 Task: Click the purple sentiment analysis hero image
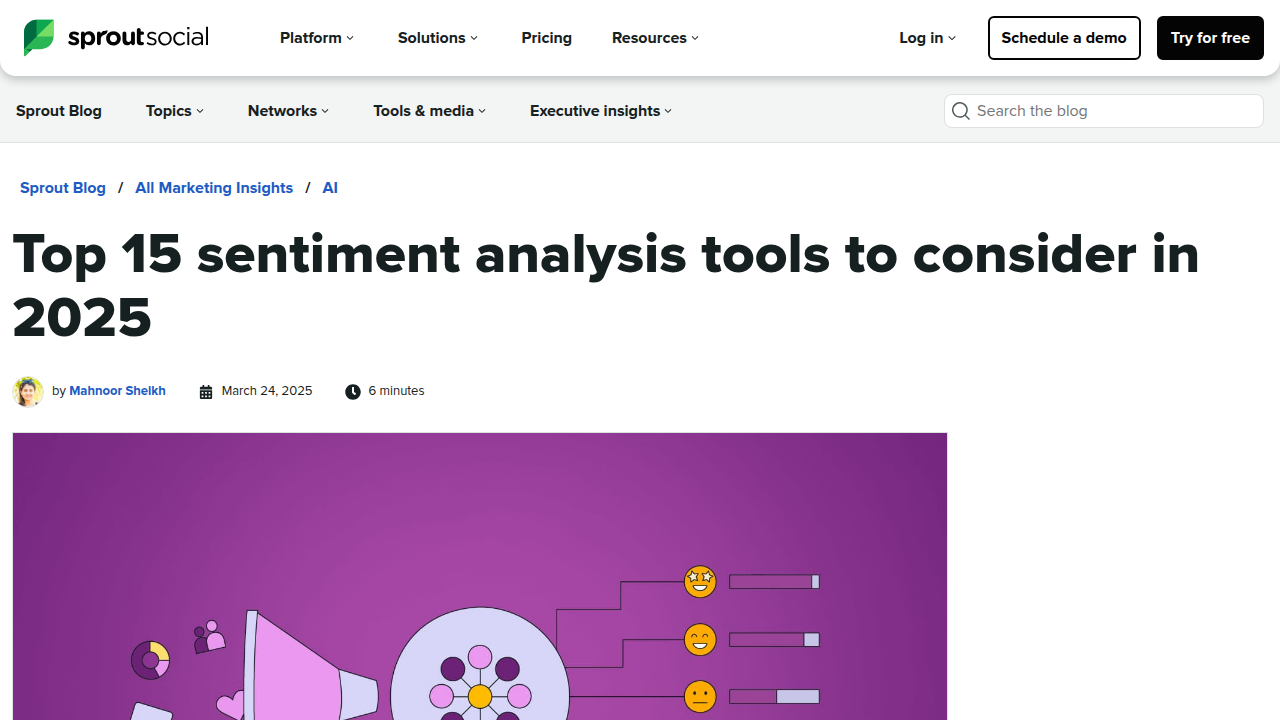click(x=480, y=576)
